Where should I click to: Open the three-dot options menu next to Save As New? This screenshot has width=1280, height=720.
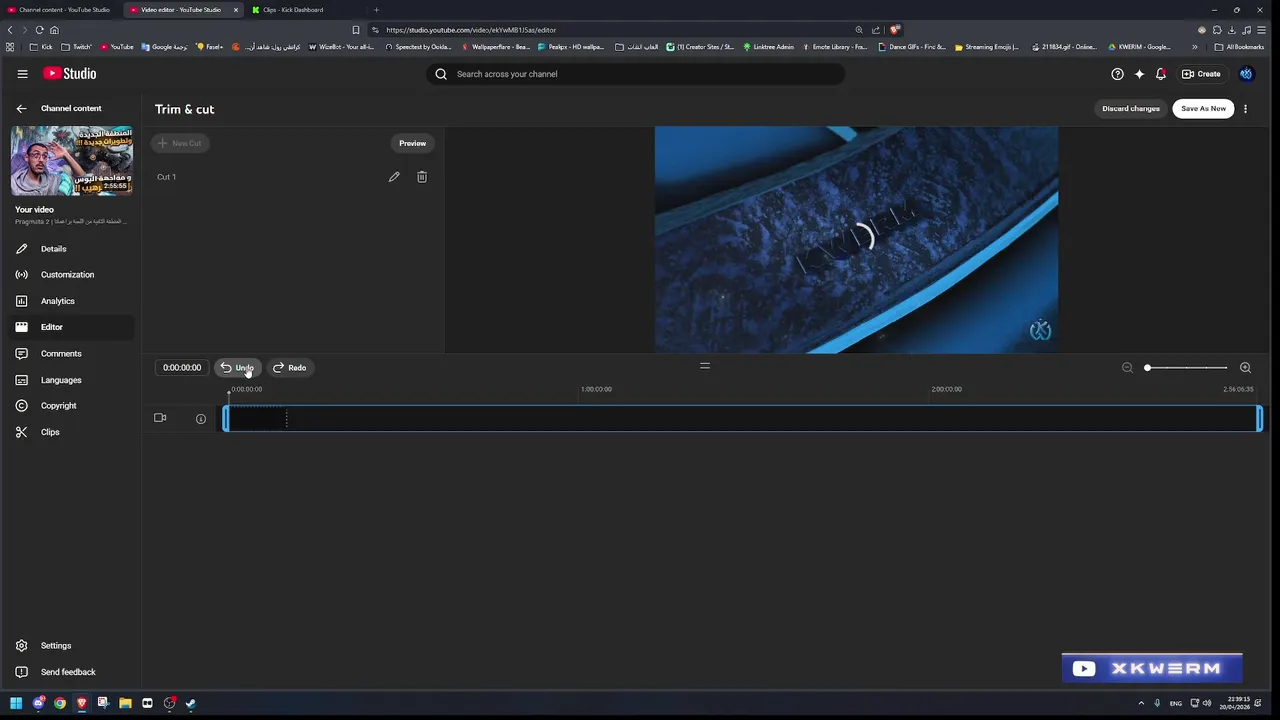(x=1245, y=108)
